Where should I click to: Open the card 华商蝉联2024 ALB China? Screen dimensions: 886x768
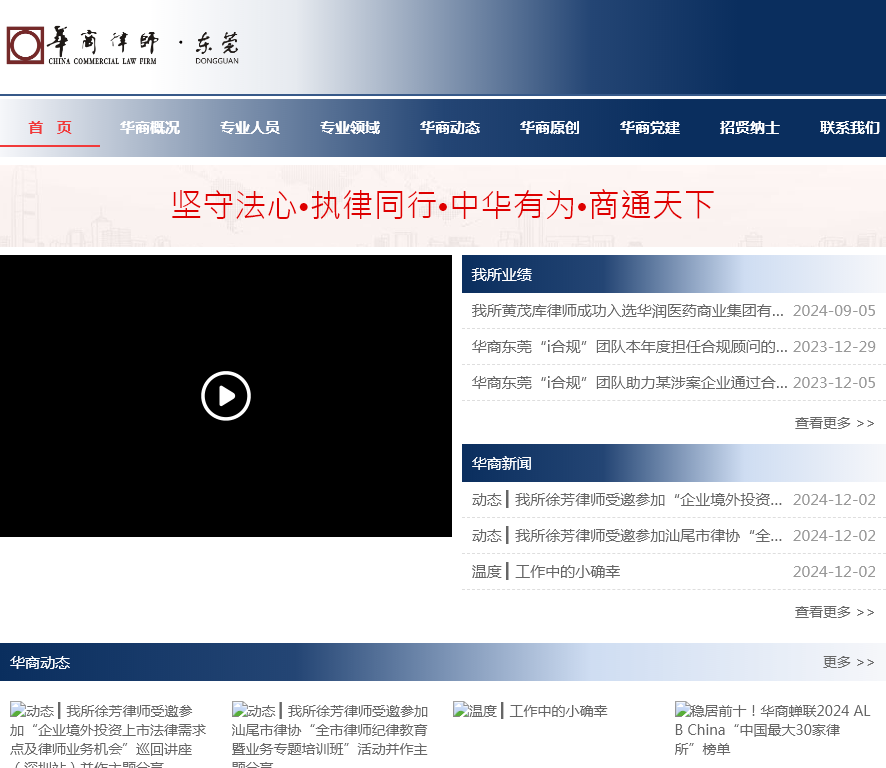(x=772, y=730)
